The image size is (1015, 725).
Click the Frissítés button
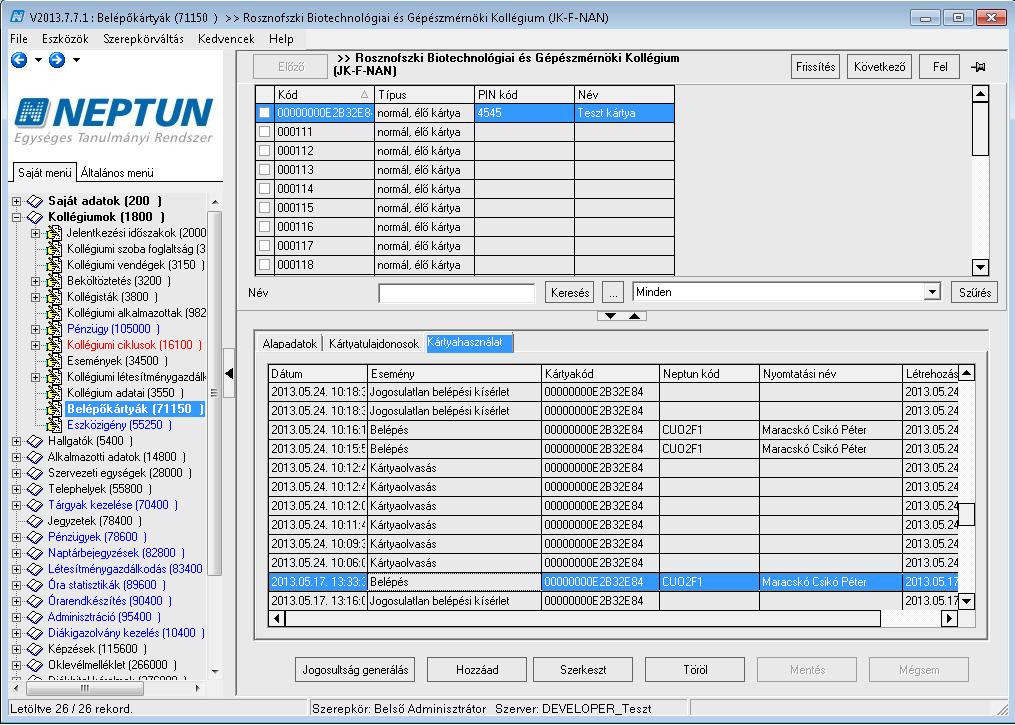pyautogui.click(x=815, y=67)
